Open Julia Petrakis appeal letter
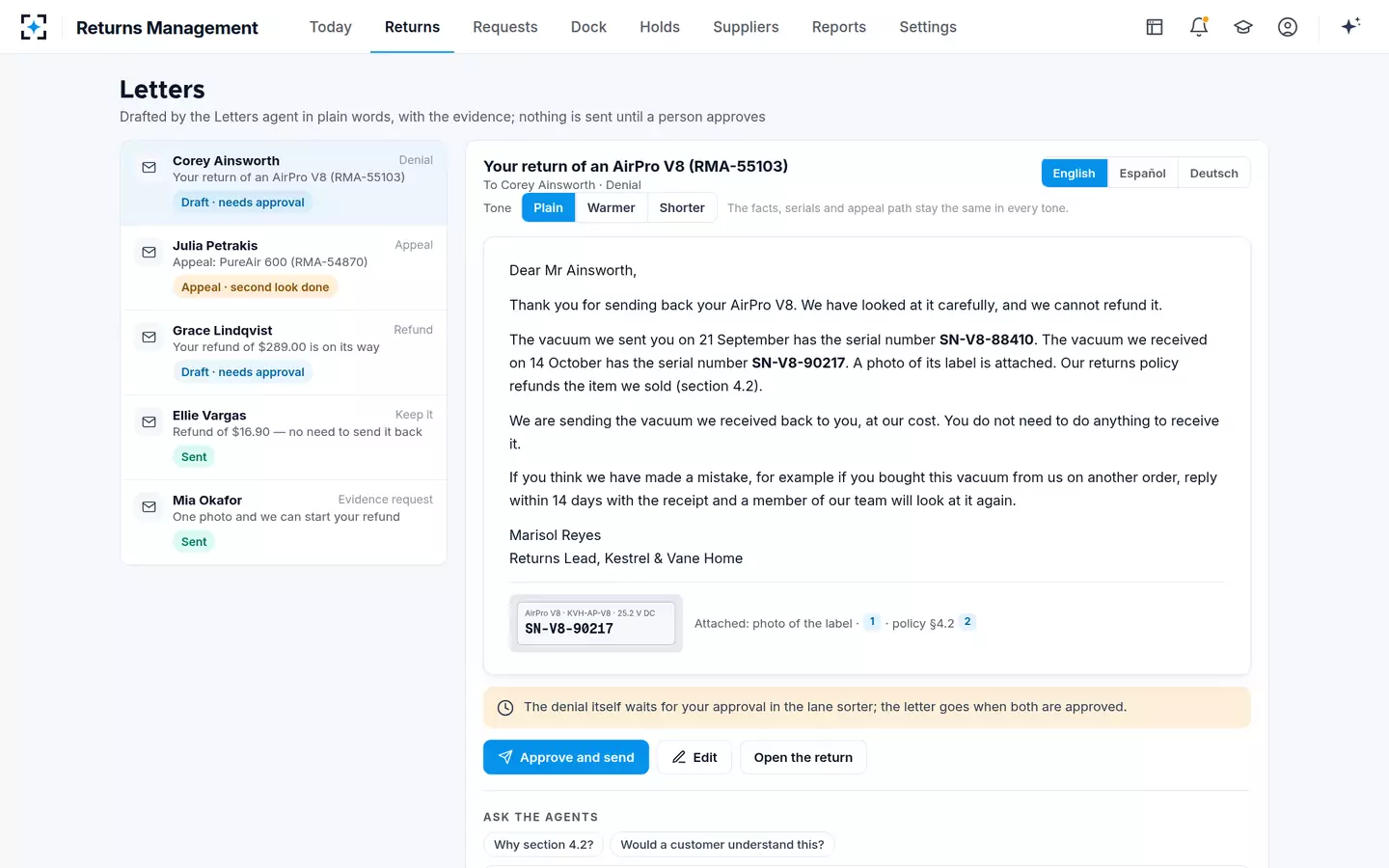The height and width of the screenshot is (868, 1389). [284, 267]
